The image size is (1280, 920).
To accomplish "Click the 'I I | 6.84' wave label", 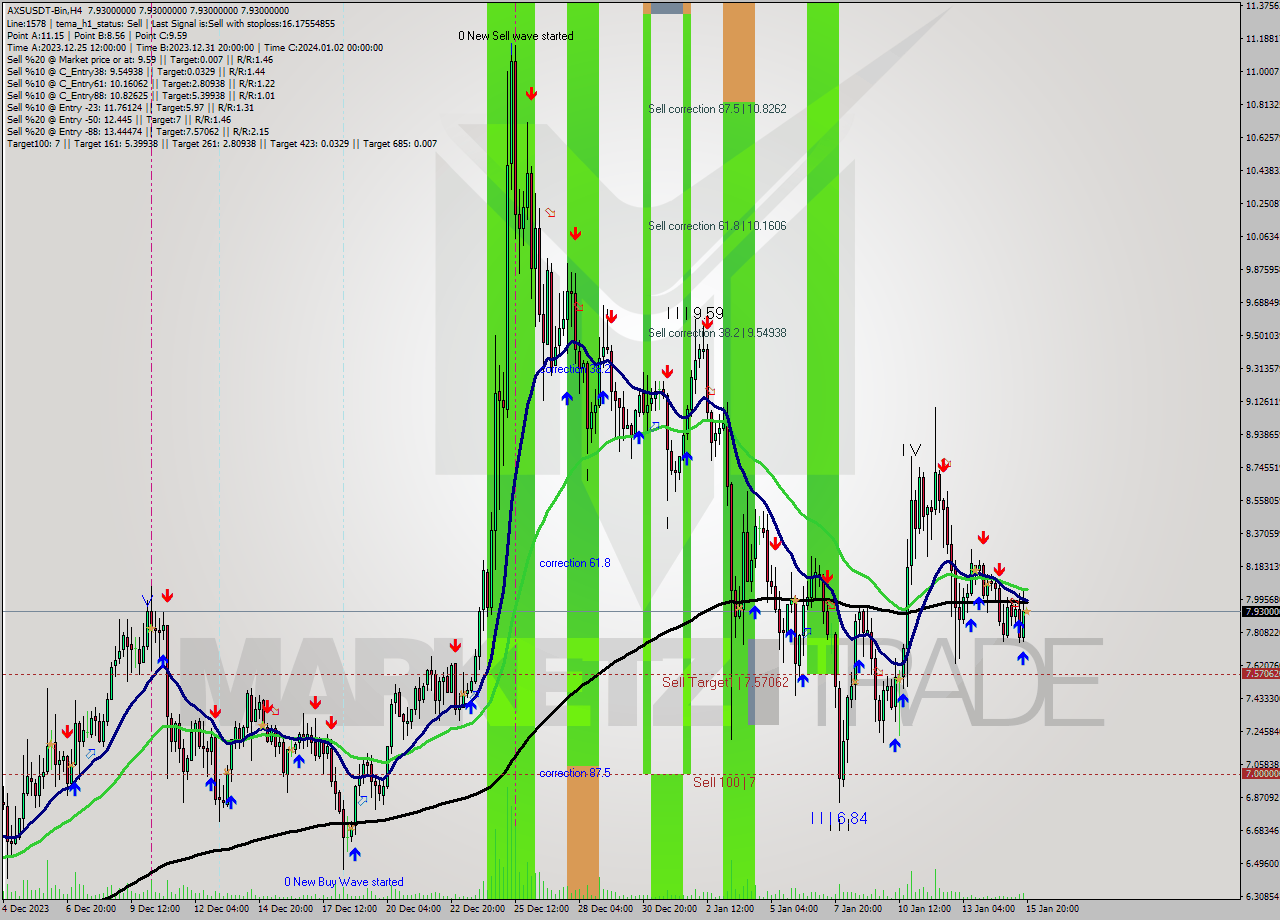I will [x=839, y=818].
